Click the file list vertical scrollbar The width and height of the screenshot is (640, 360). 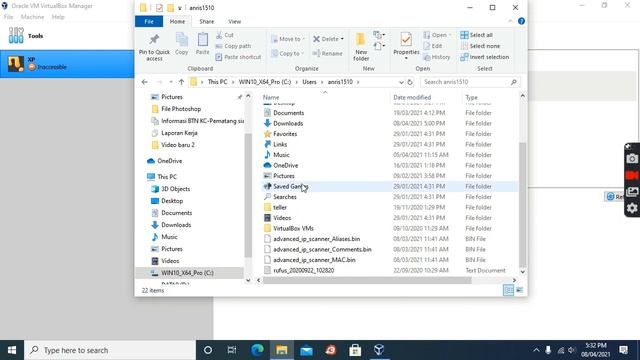pos(522,204)
